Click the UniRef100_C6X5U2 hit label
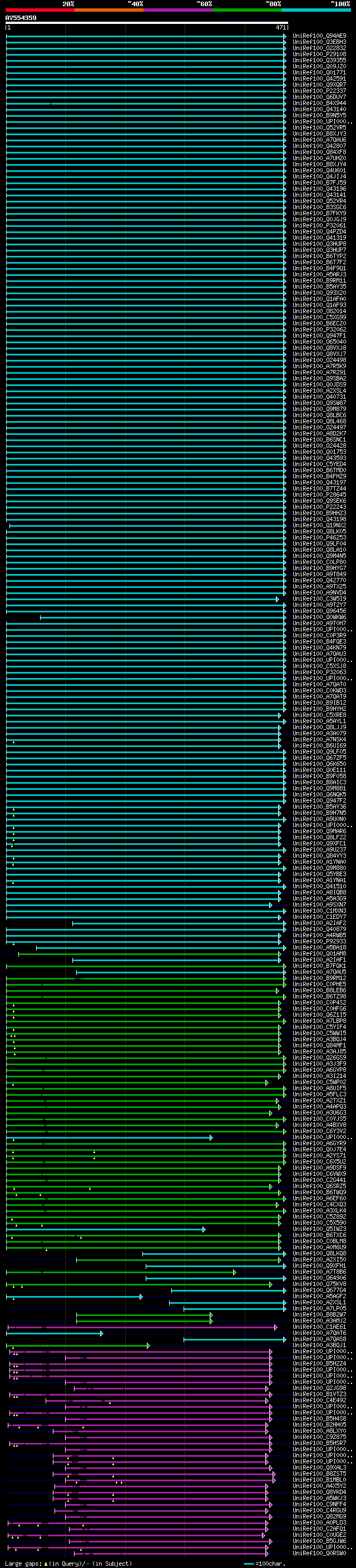Image resolution: width=356 pixels, height=1568 pixels. tap(319, 1161)
